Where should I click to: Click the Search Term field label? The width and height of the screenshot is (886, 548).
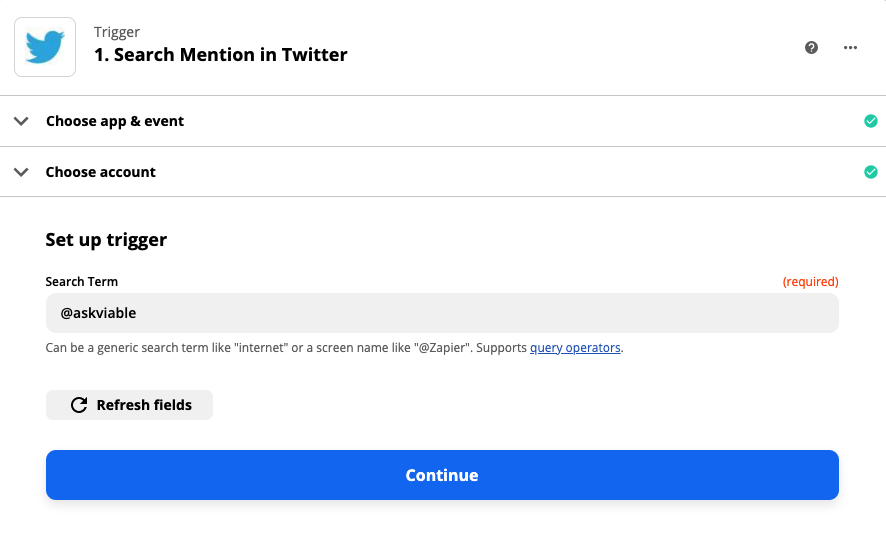point(81,281)
